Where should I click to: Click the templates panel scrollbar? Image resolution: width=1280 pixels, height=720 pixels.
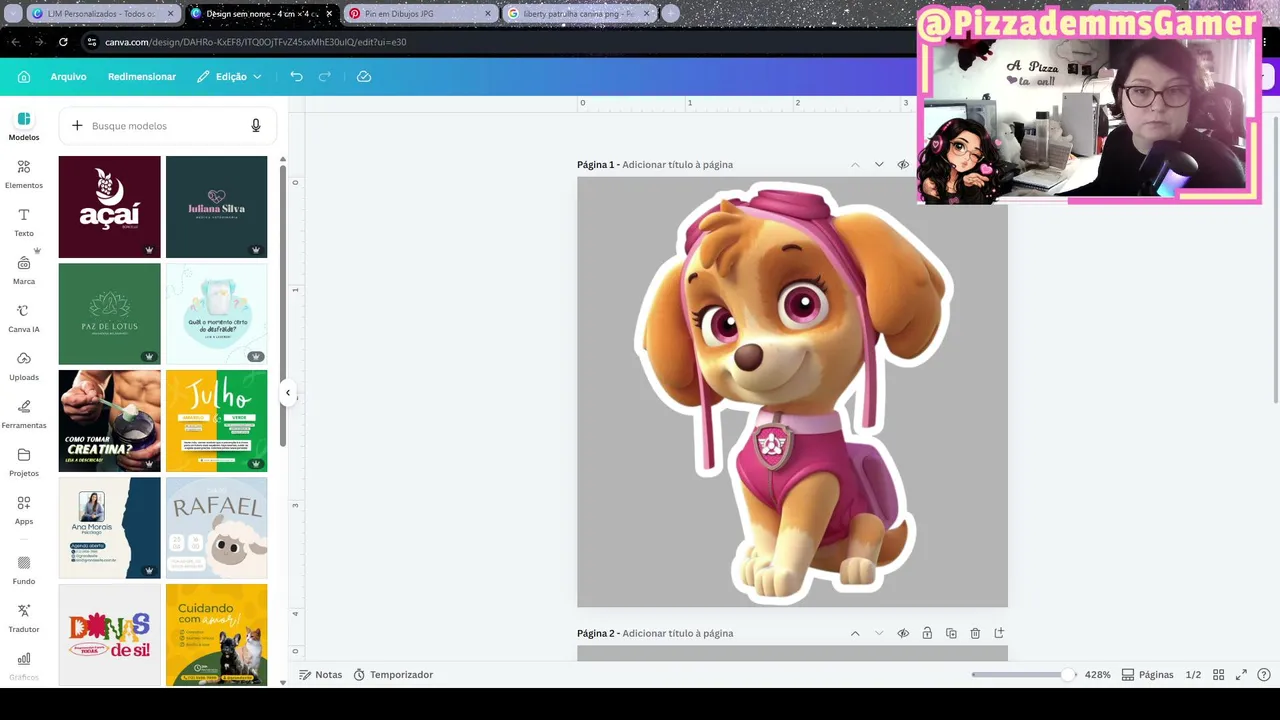[283, 305]
